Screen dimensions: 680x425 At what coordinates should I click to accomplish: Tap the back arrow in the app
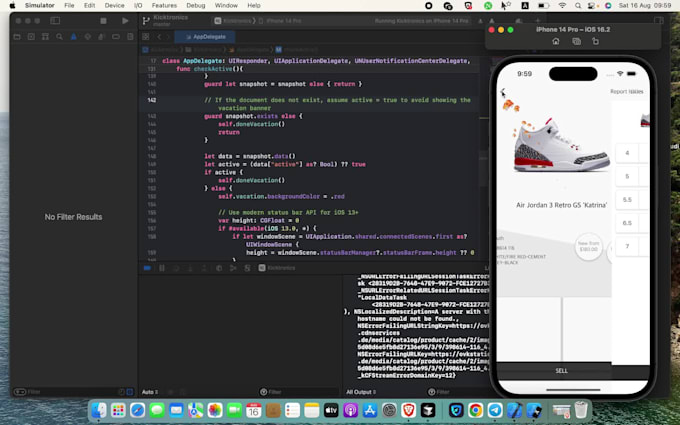(x=503, y=92)
